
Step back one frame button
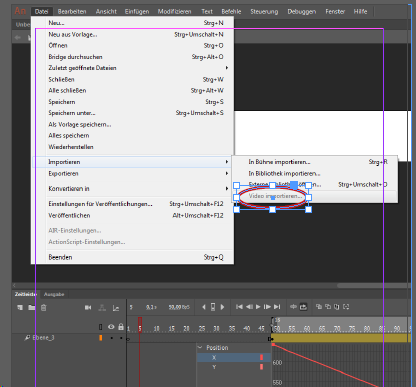click(x=249, y=307)
